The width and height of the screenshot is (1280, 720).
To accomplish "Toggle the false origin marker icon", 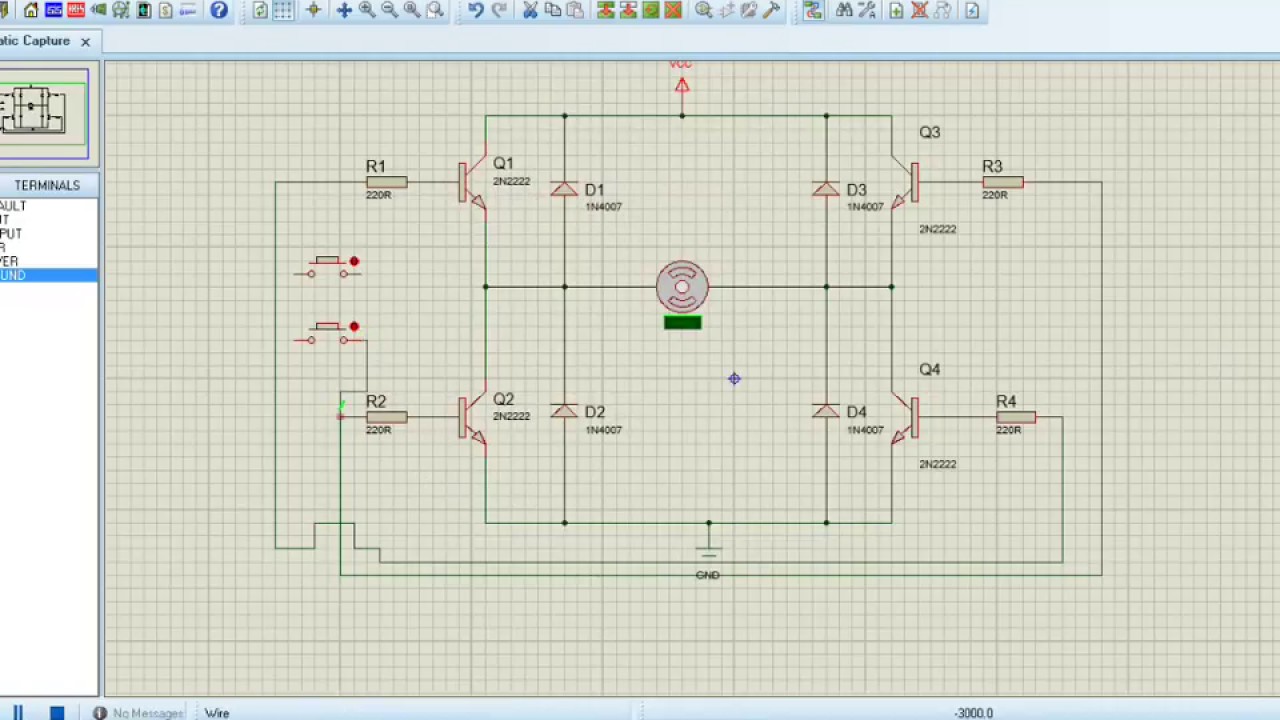I will click(x=313, y=10).
